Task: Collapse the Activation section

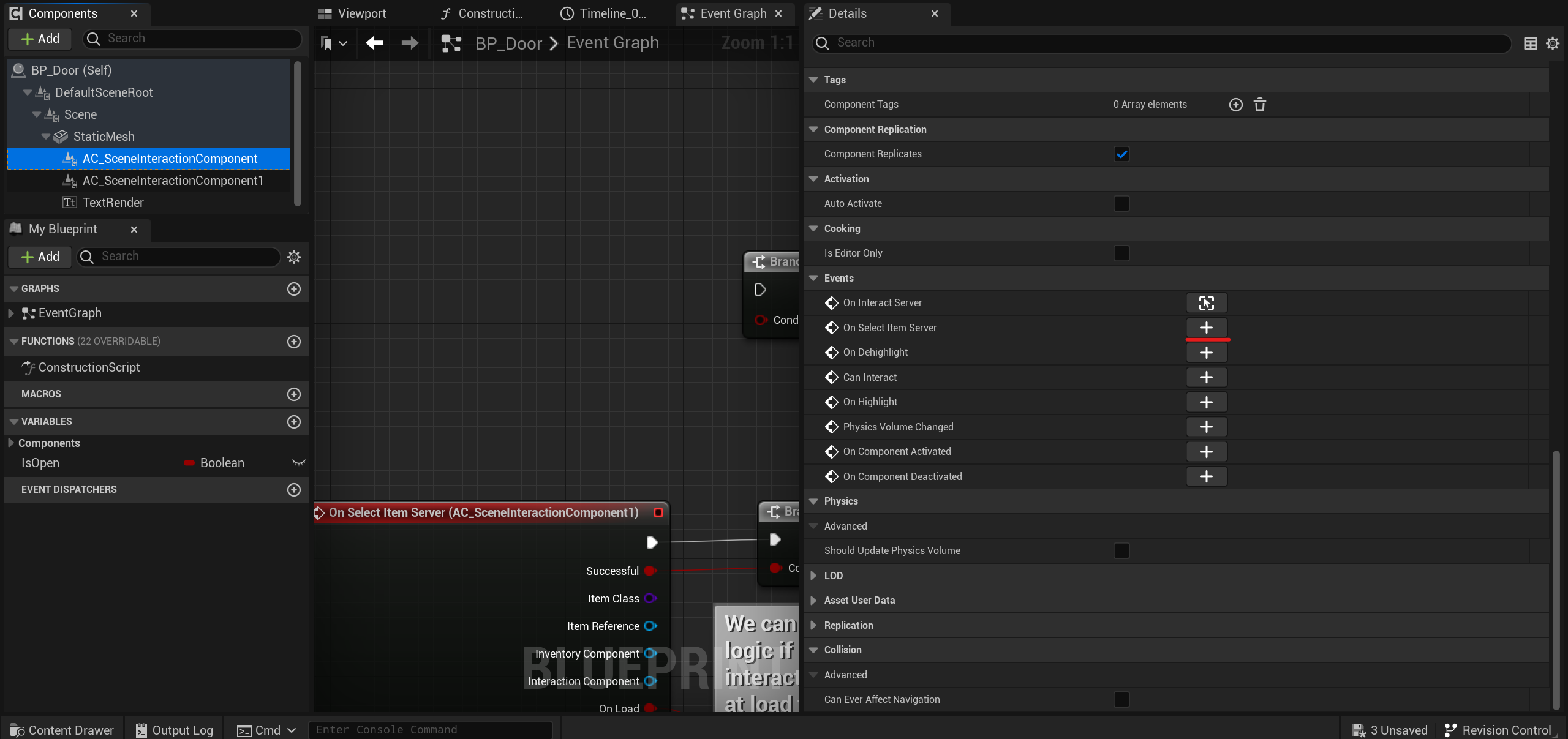Action: pyautogui.click(x=813, y=179)
